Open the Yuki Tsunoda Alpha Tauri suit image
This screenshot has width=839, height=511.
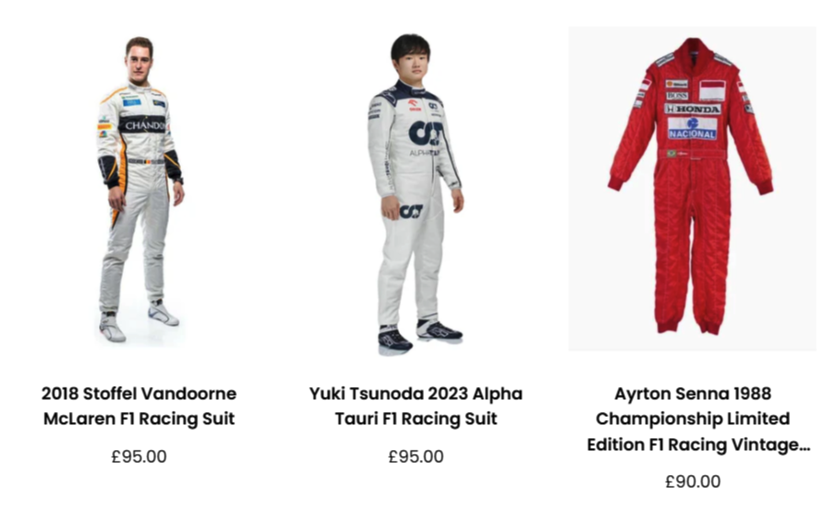pos(416,194)
